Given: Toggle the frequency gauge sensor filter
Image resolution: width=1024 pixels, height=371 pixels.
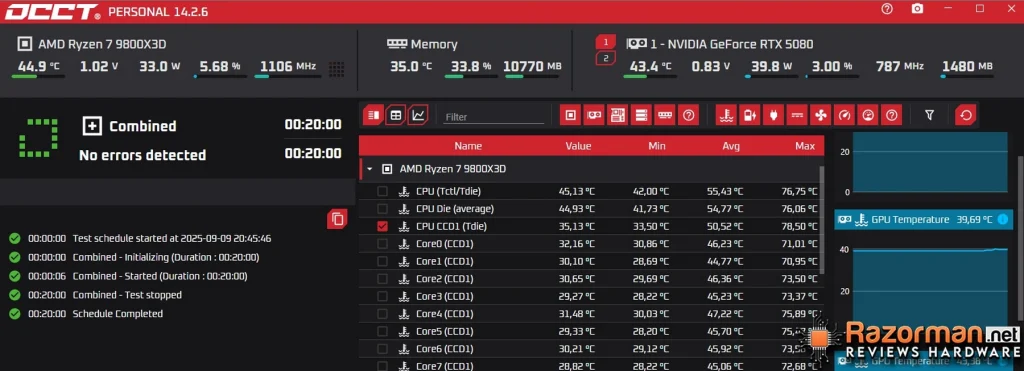Looking at the screenshot, I should 844,115.
